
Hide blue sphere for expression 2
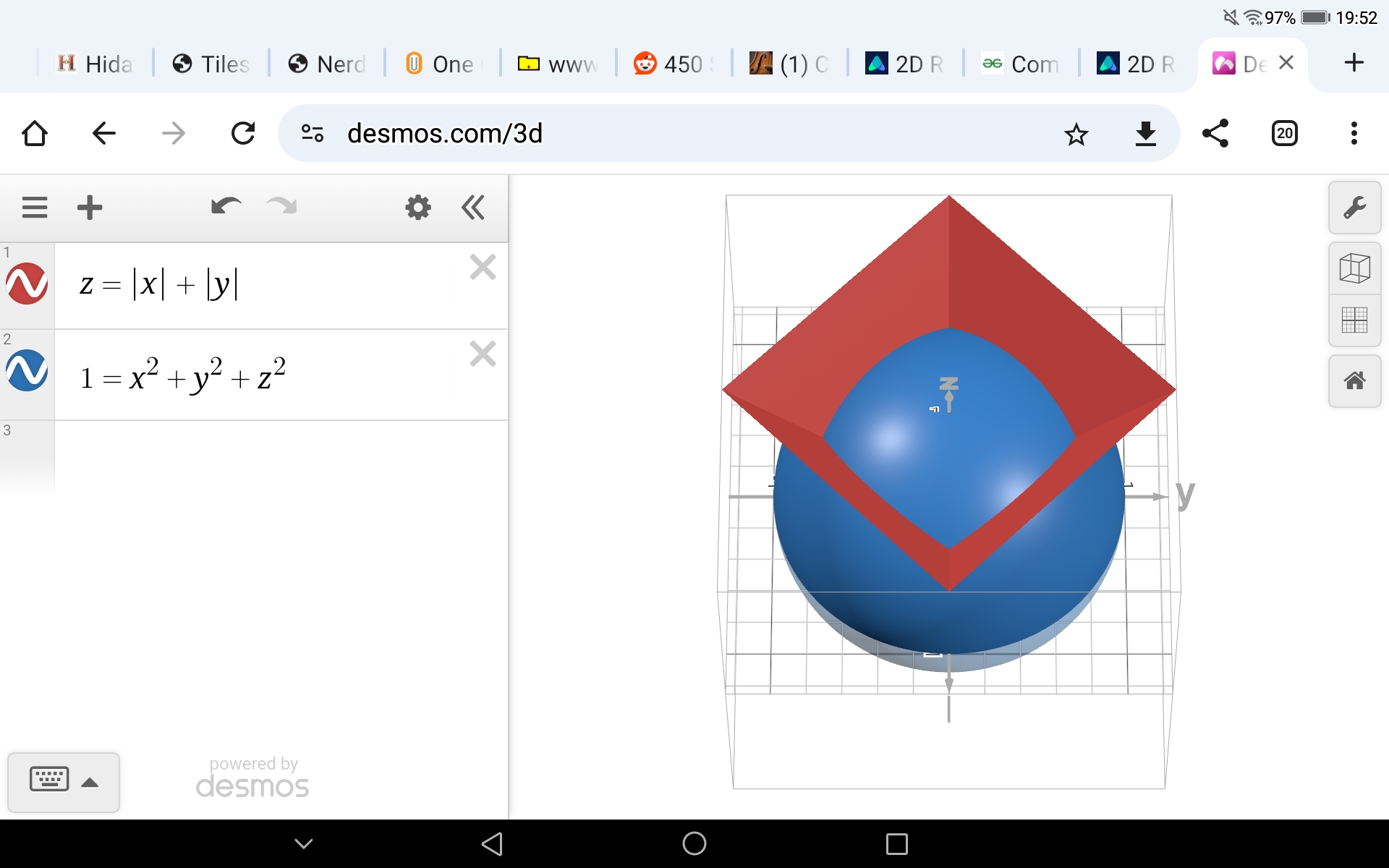click(x=27, y=371)
